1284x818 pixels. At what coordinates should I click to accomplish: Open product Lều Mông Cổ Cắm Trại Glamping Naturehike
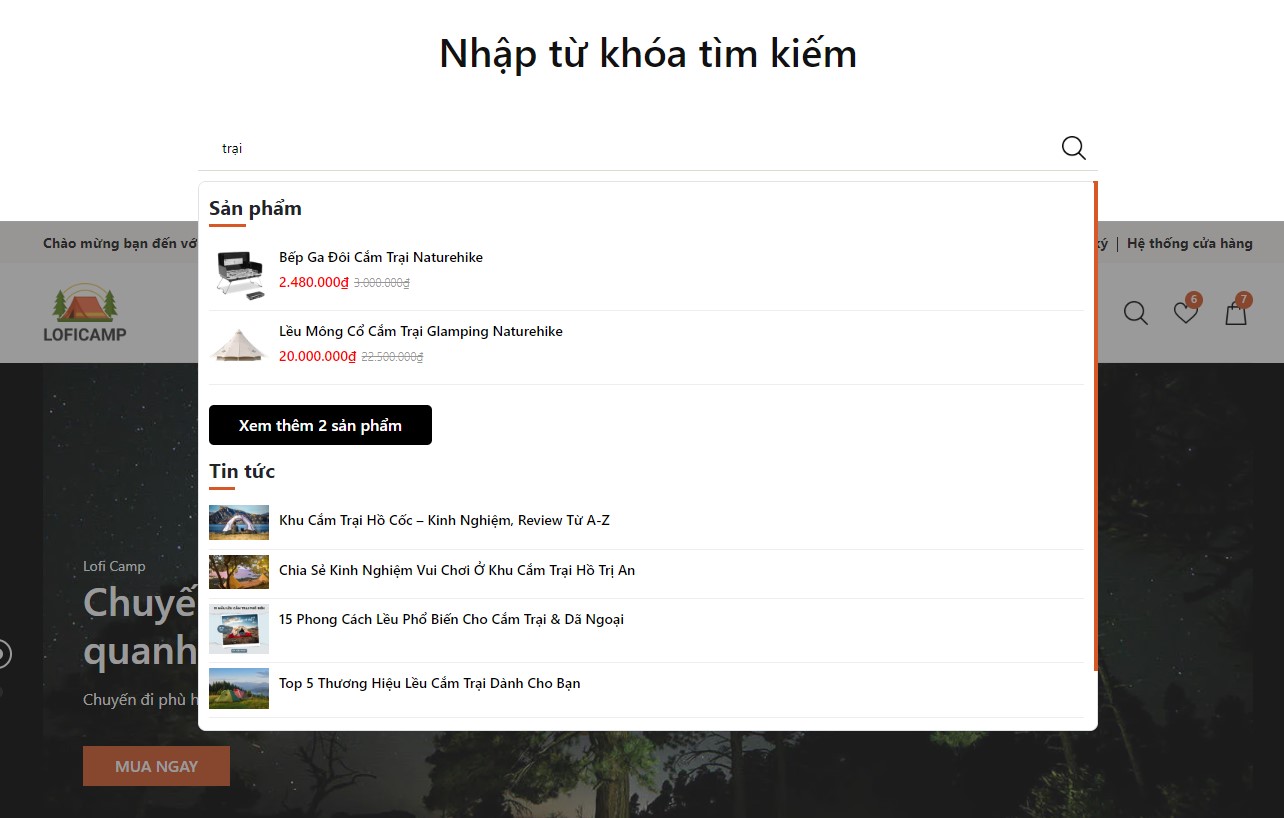click(x=421, y=331)
